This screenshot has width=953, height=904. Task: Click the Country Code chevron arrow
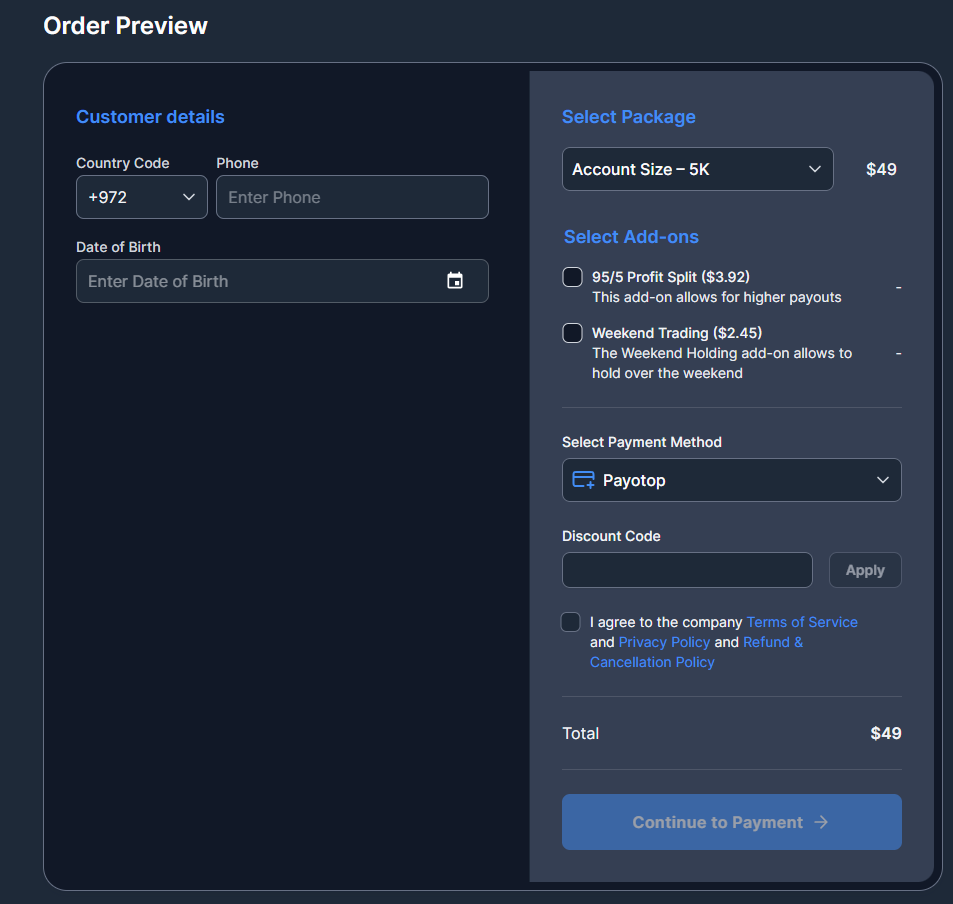point(189,197)
